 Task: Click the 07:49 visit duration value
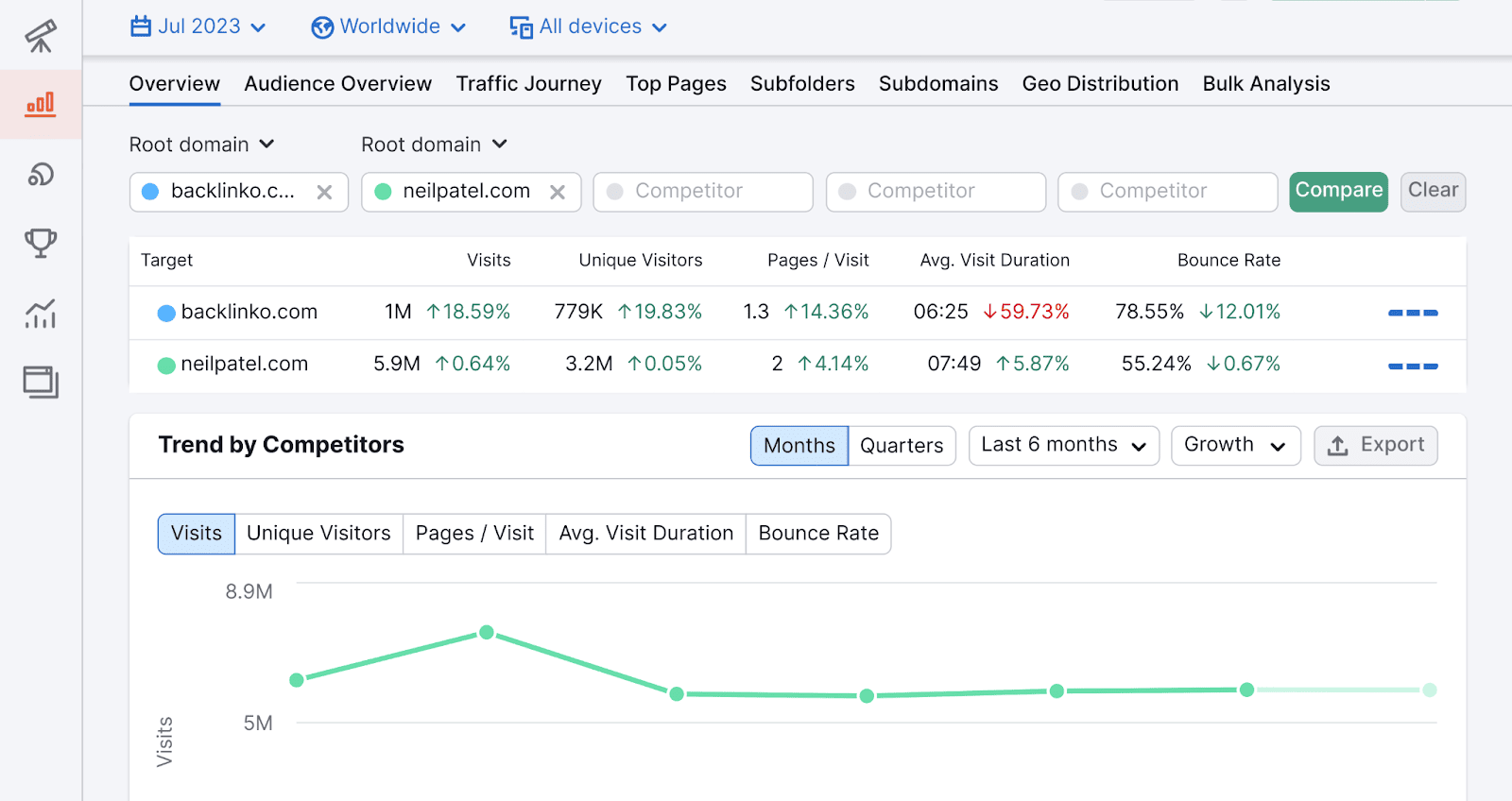tap(954, 364)
